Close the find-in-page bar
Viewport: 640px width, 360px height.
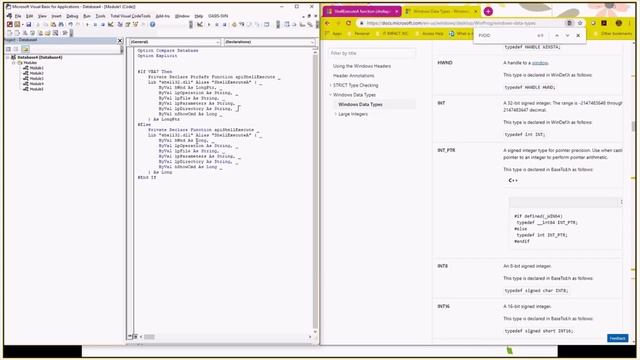[x=578, y=36]
